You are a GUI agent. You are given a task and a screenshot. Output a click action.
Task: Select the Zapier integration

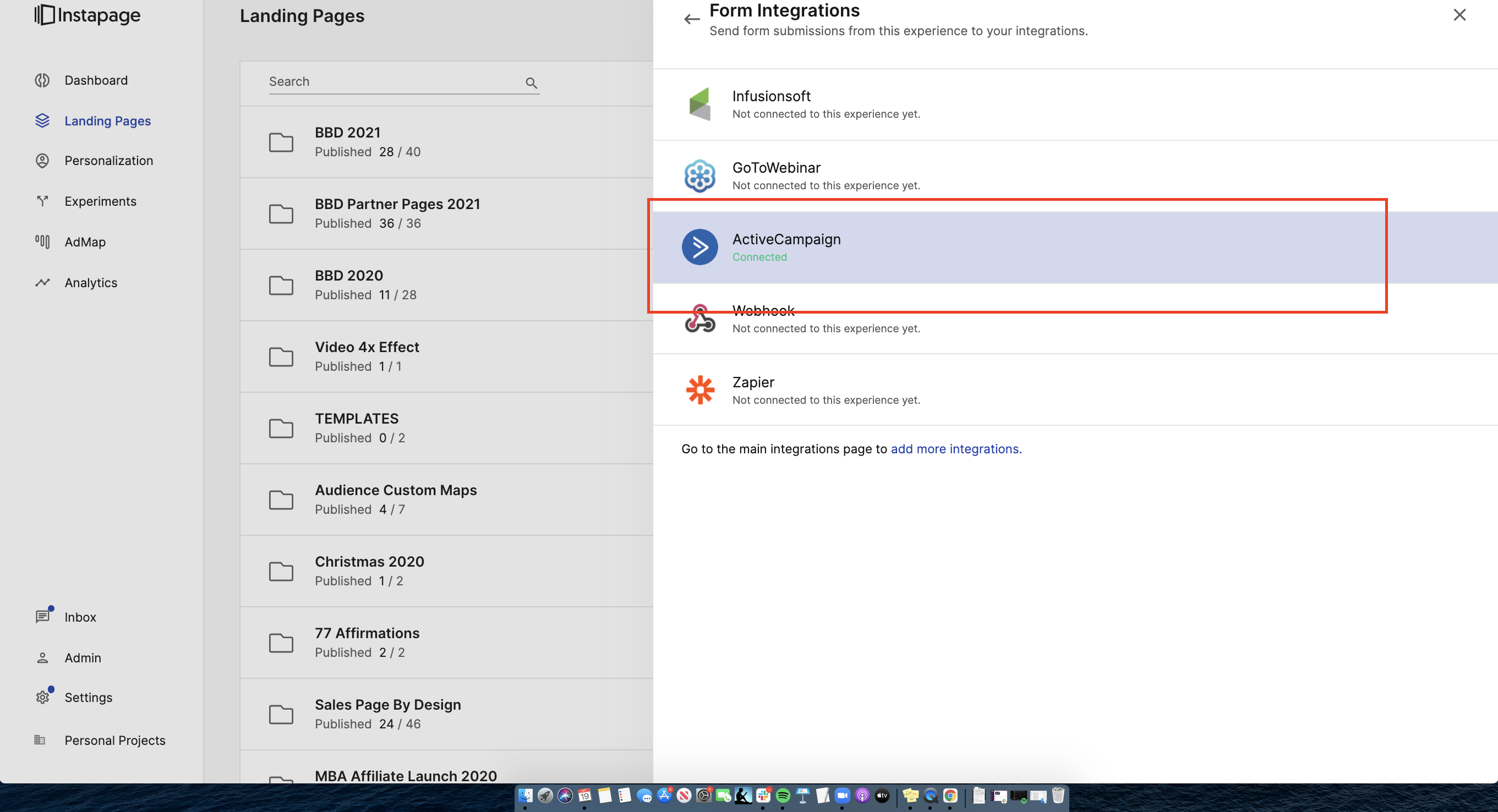coord(1075,390)
